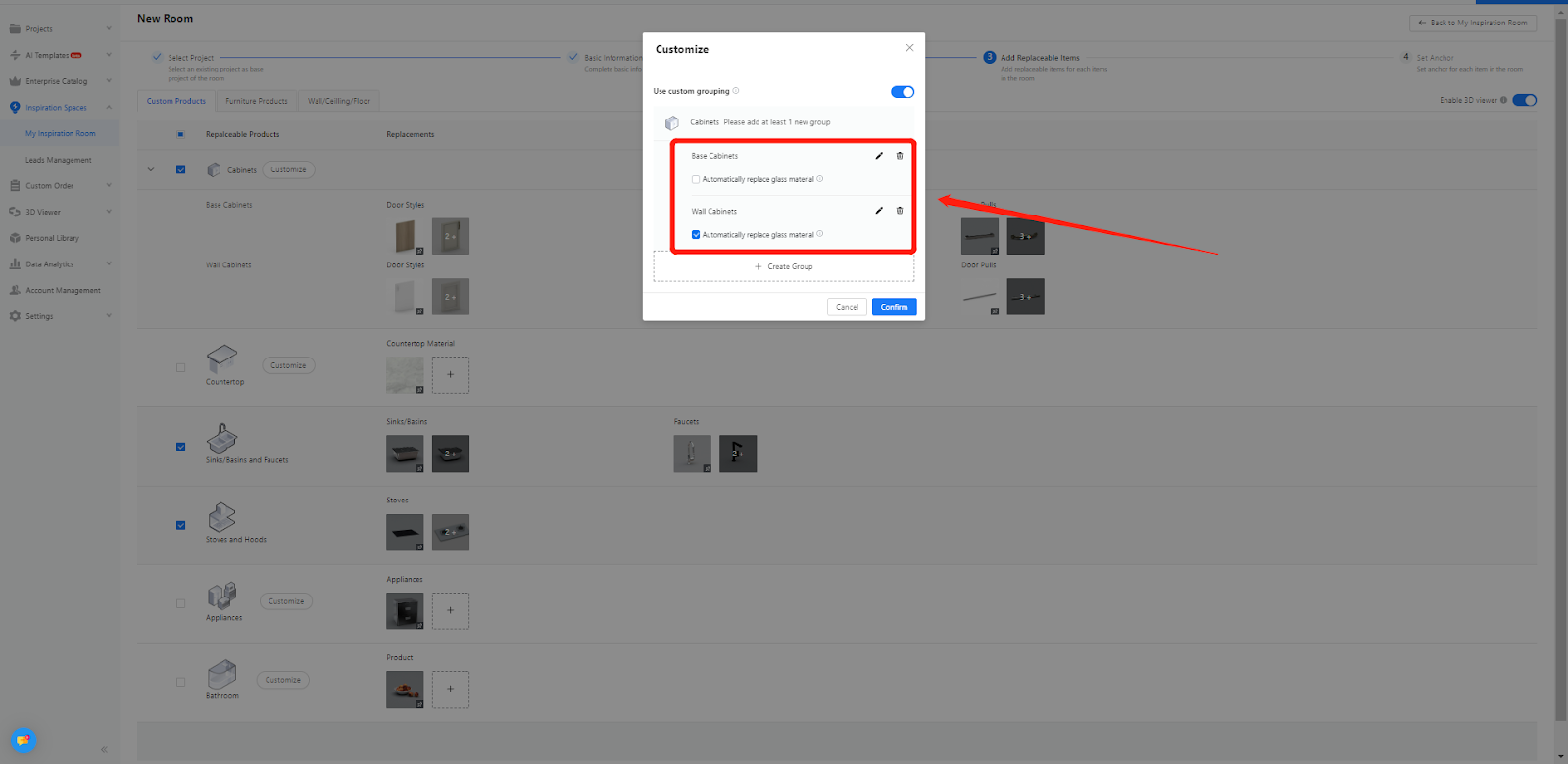Click the Personal Library box icon

tap(15, 238)
